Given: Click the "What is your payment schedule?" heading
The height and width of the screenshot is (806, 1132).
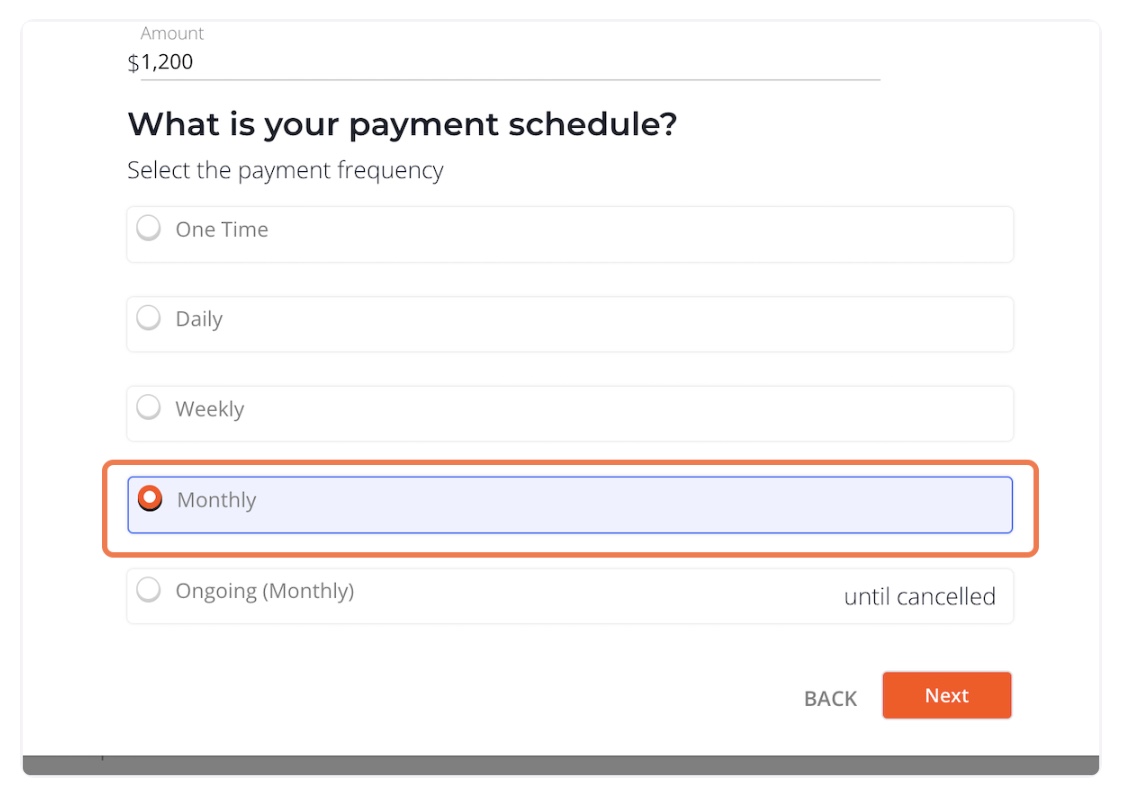Looking at the screenshot, I should click(x=402, y=125).
